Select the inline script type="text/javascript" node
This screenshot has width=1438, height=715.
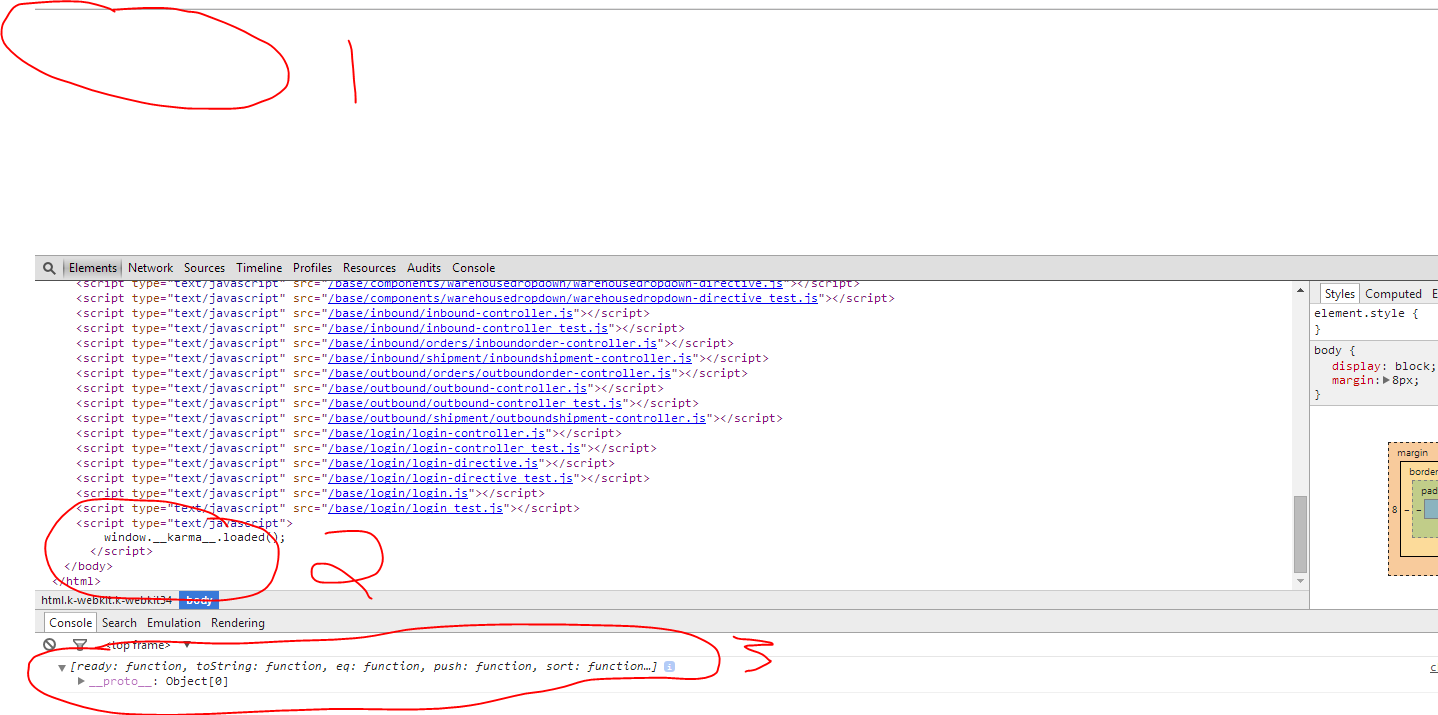(184, 523)
